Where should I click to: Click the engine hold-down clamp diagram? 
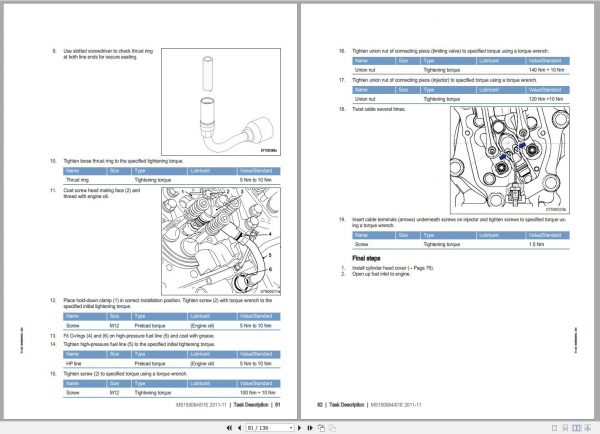(221, 241)
